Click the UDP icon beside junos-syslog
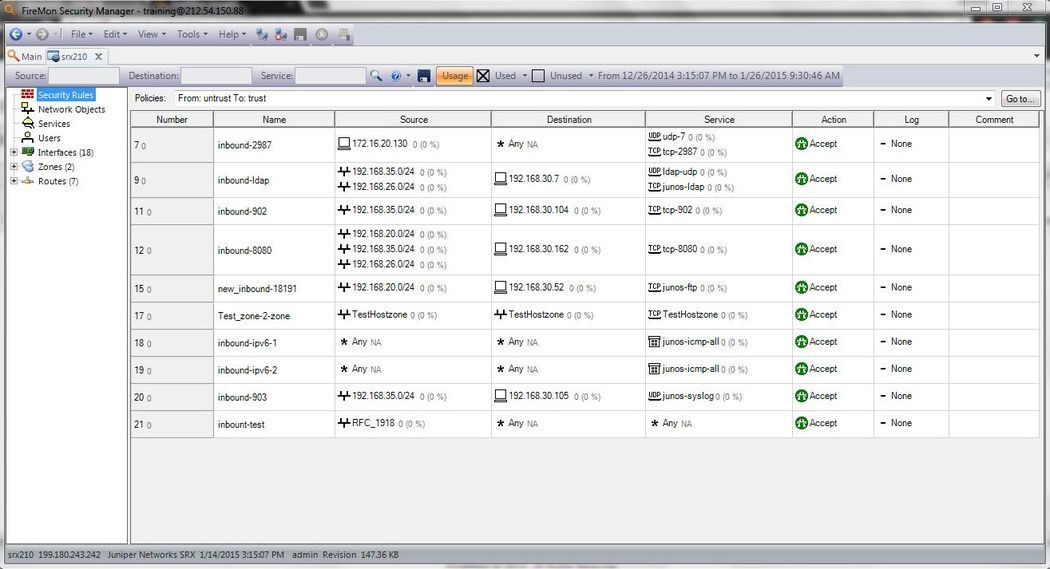Image resolution: width=1050 pixels, height=569 pixels. point(654,396)
